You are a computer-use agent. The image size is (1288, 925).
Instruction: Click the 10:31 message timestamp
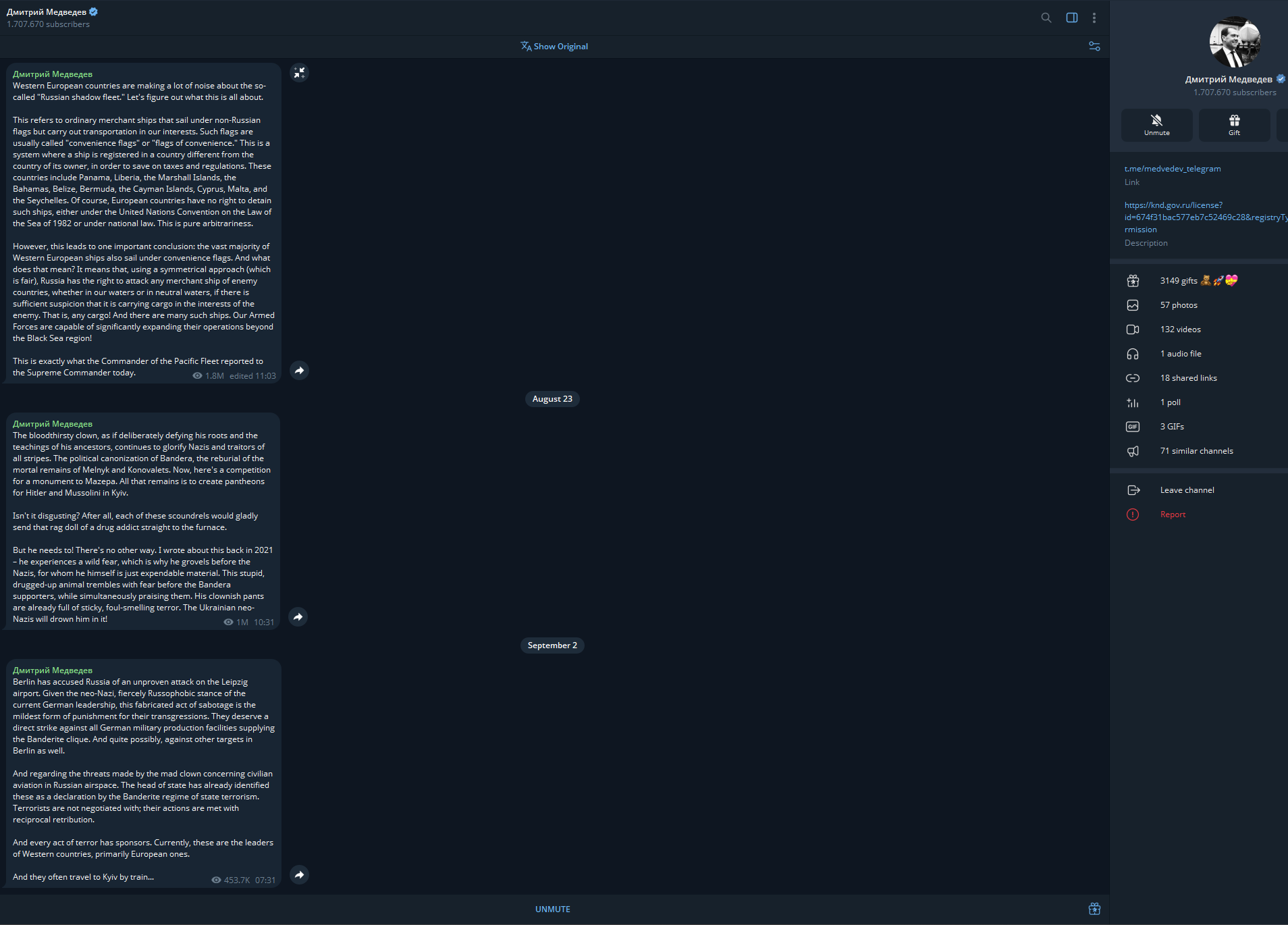coord(264,623)
